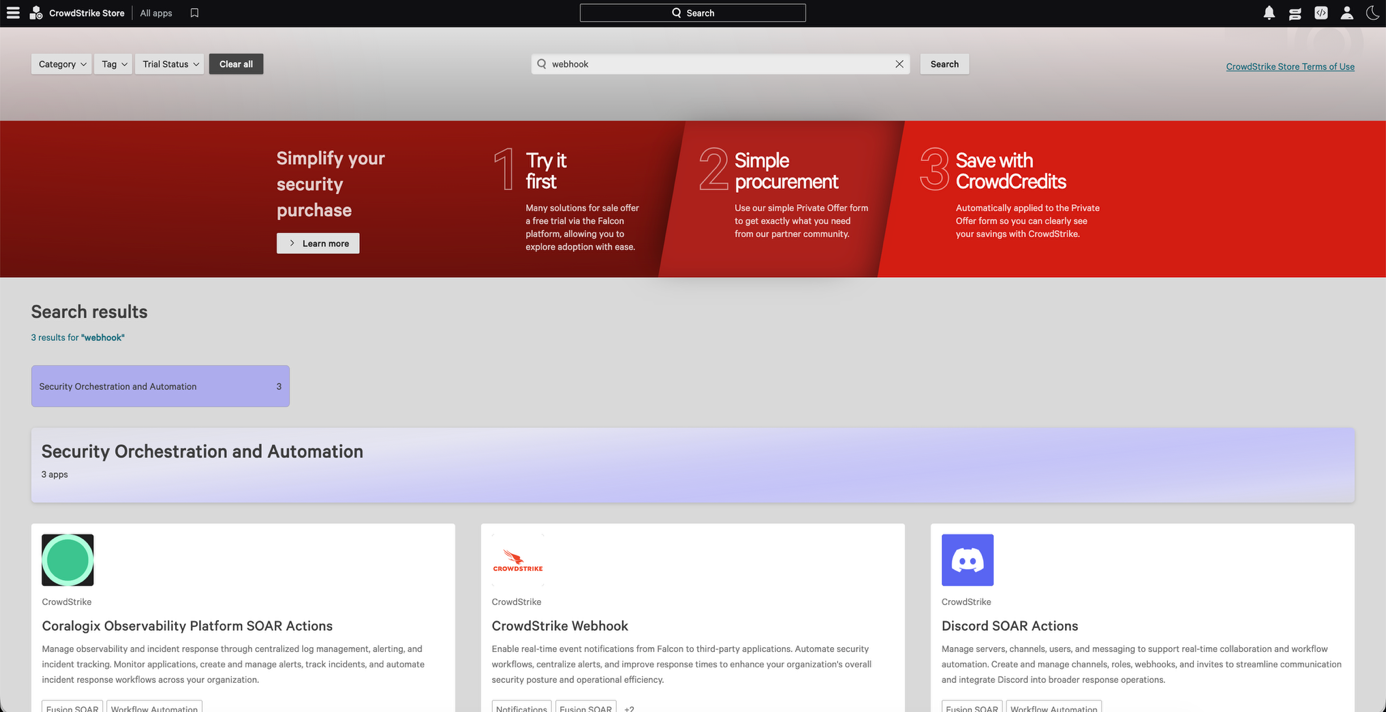The width and height of the screenshot is (1386, 712).
Task: Open the hamburger navigation menu
Action: pos(13,13)
